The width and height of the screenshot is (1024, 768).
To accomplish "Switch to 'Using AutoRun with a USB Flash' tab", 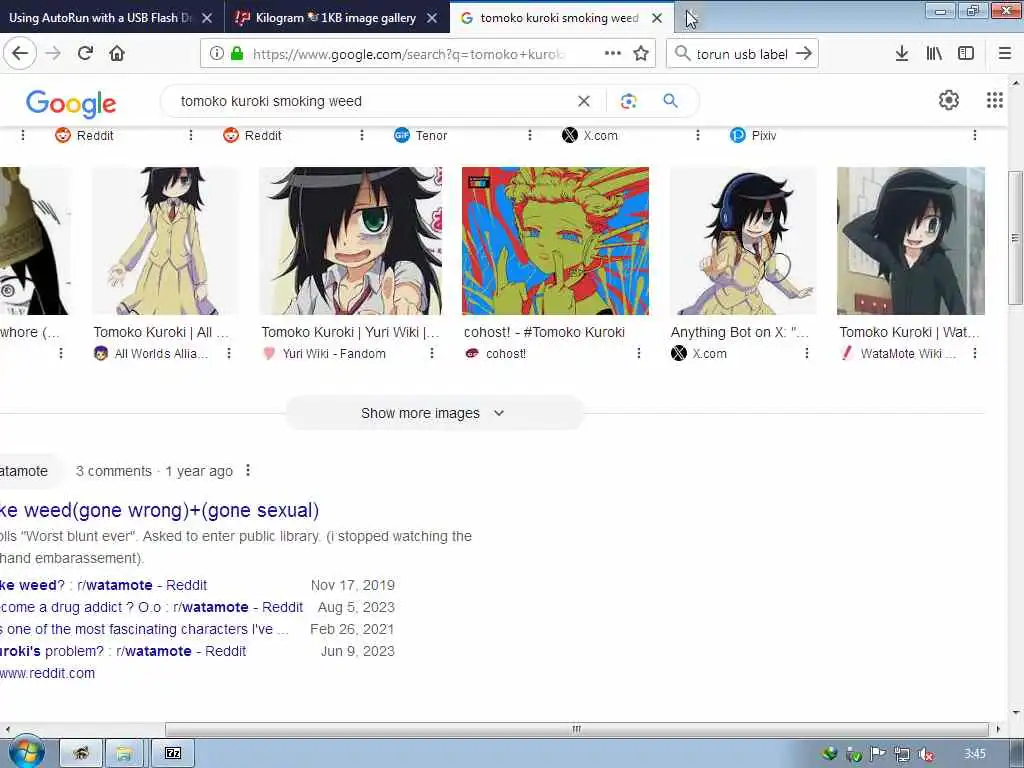I will (x=100, y=18).
